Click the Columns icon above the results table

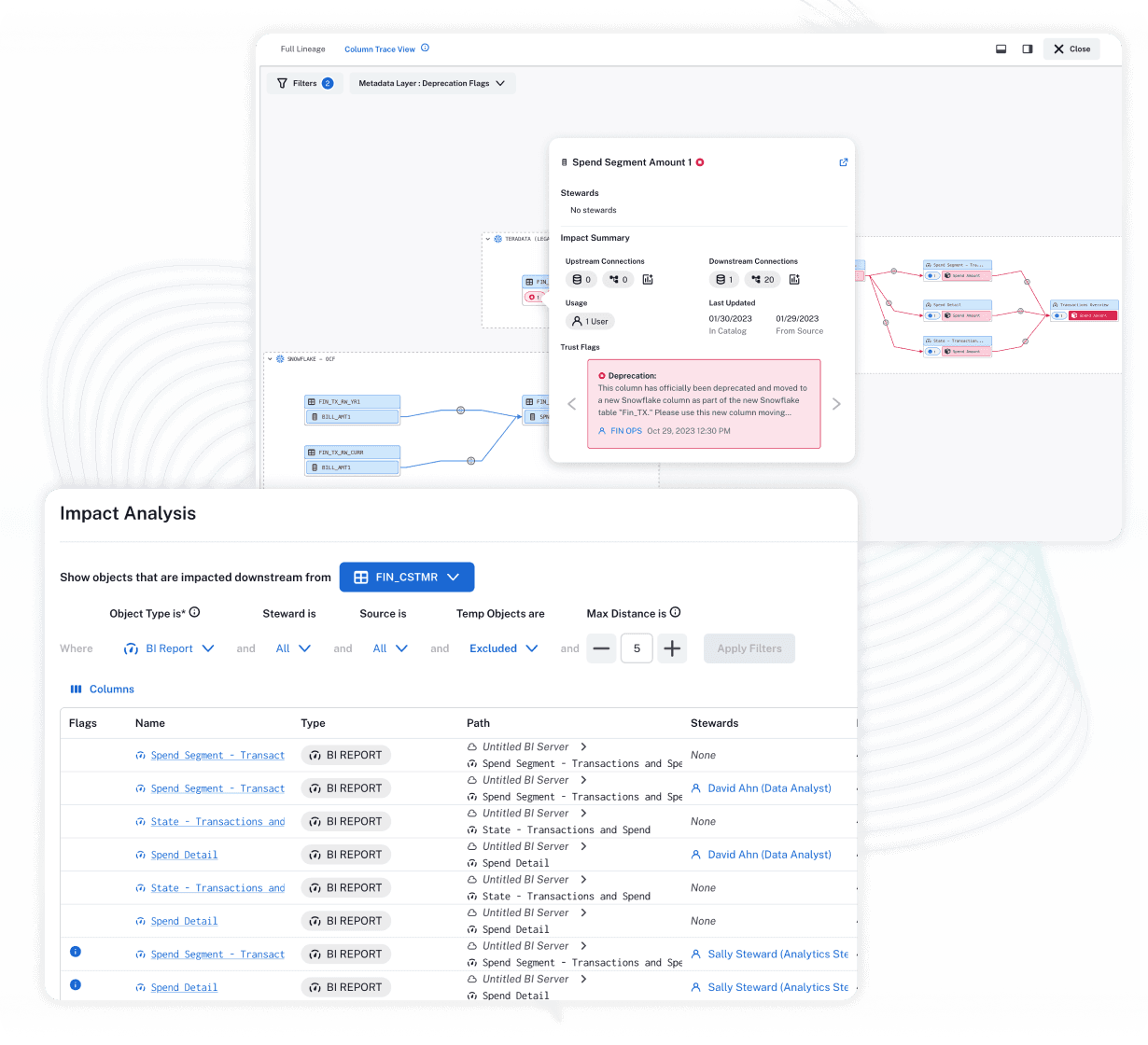click(78, 690)
